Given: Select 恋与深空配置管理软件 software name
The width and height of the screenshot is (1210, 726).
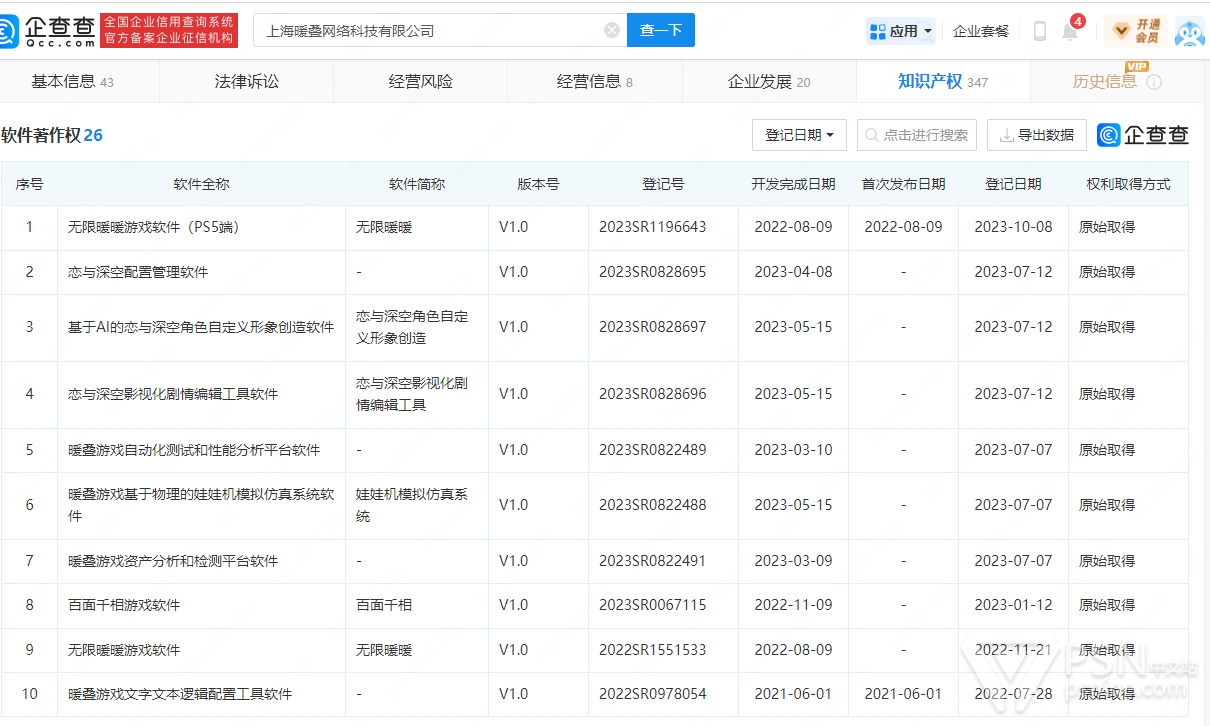Looking at the screenshot, I should click(x=138, y=272).
